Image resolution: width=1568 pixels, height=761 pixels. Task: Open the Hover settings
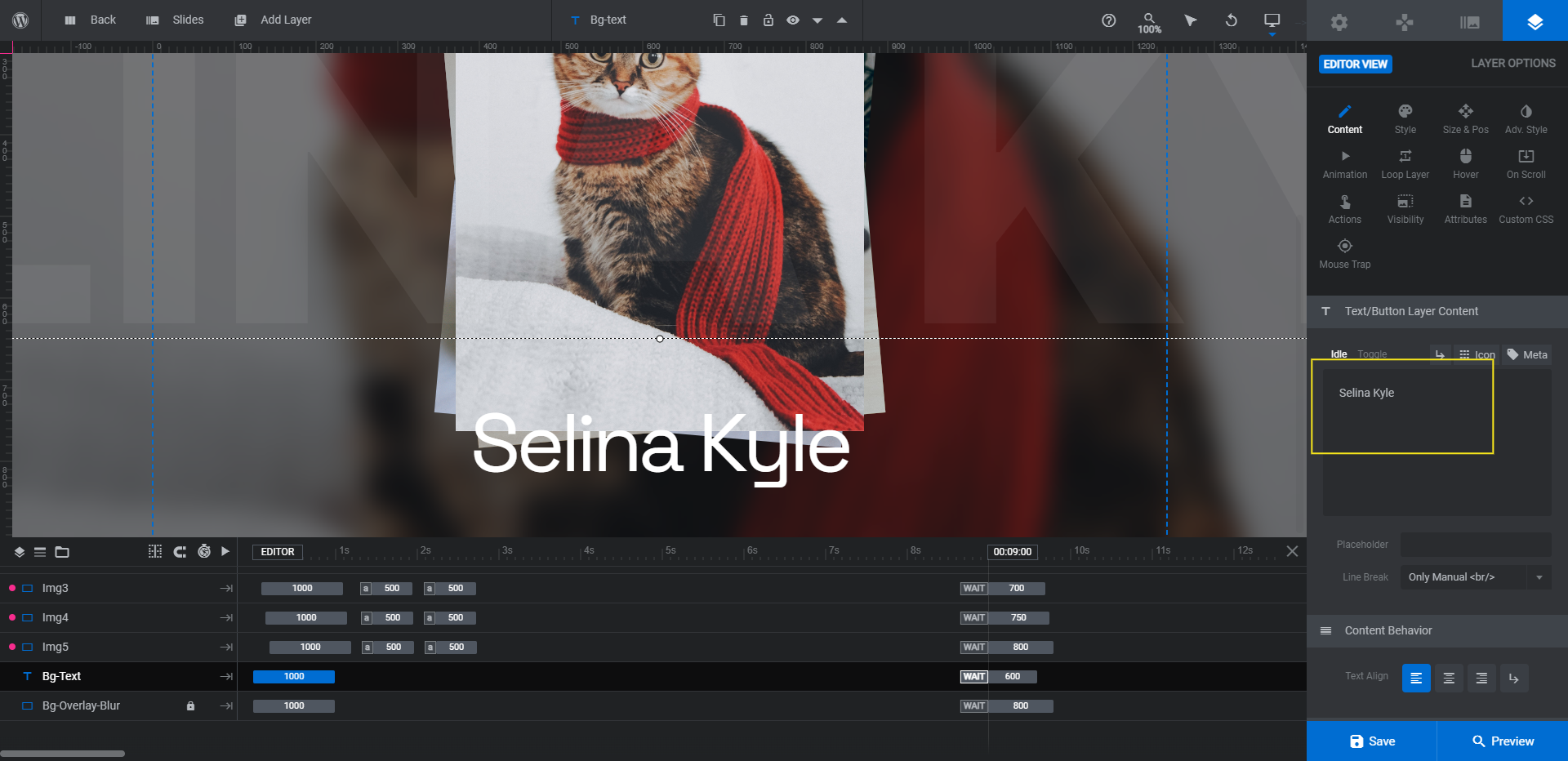1466,164
